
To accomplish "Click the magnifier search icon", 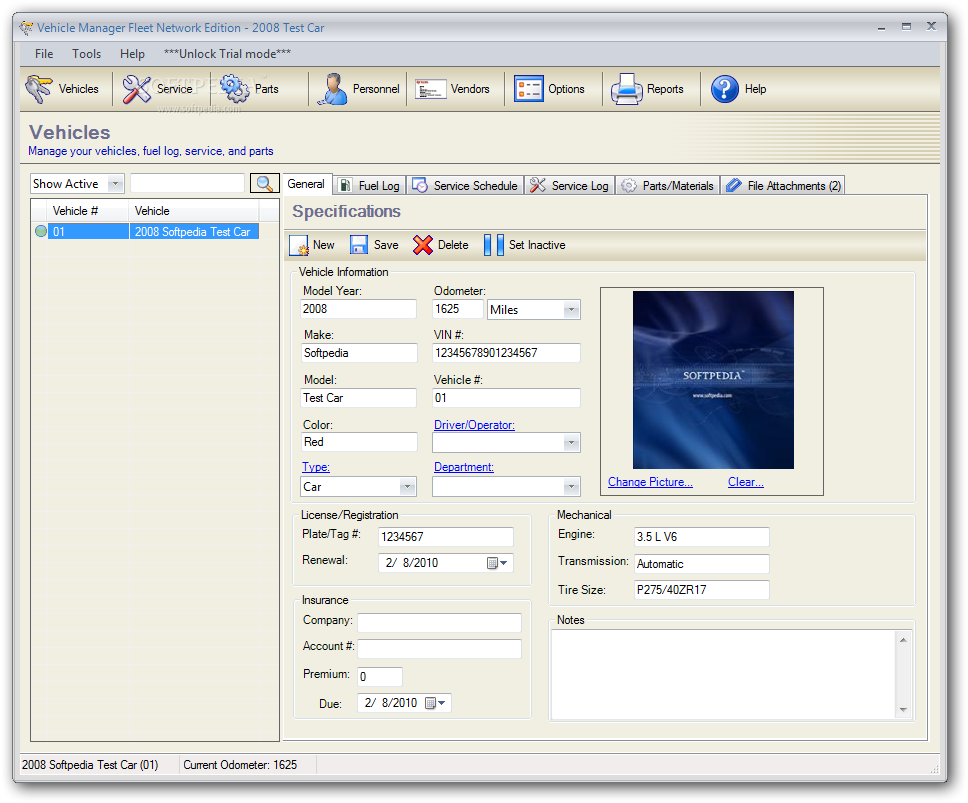I will [264, 183].
